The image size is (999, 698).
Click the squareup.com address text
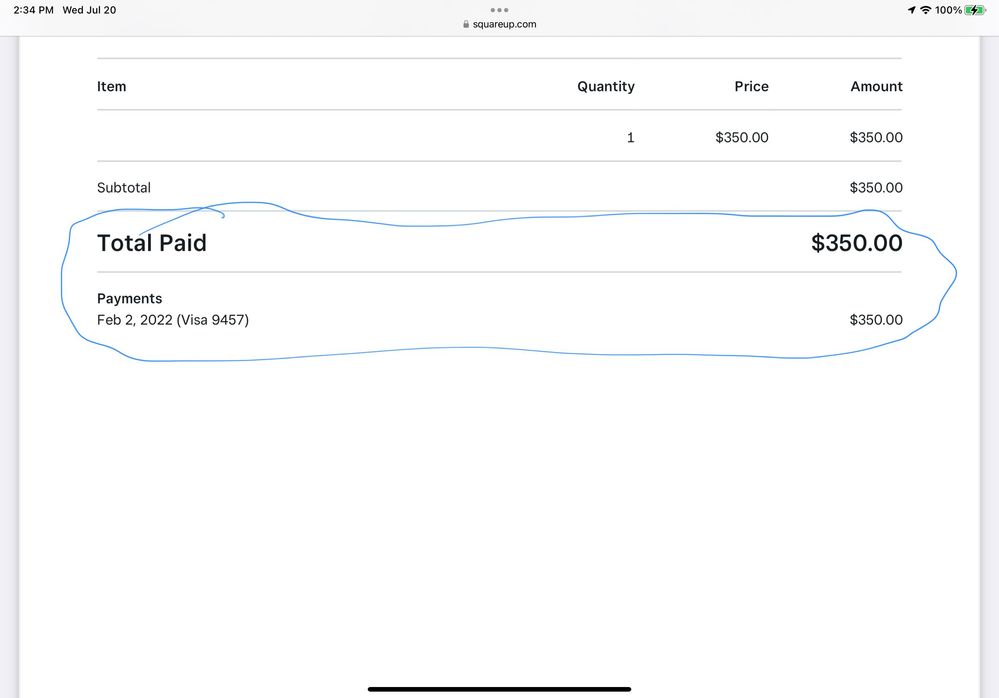click(504, 25)
